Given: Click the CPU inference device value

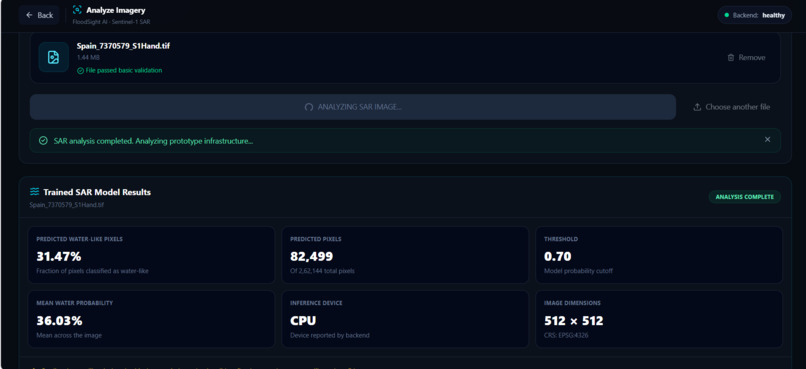Looking at the screenshot, I should click(303, 321).
